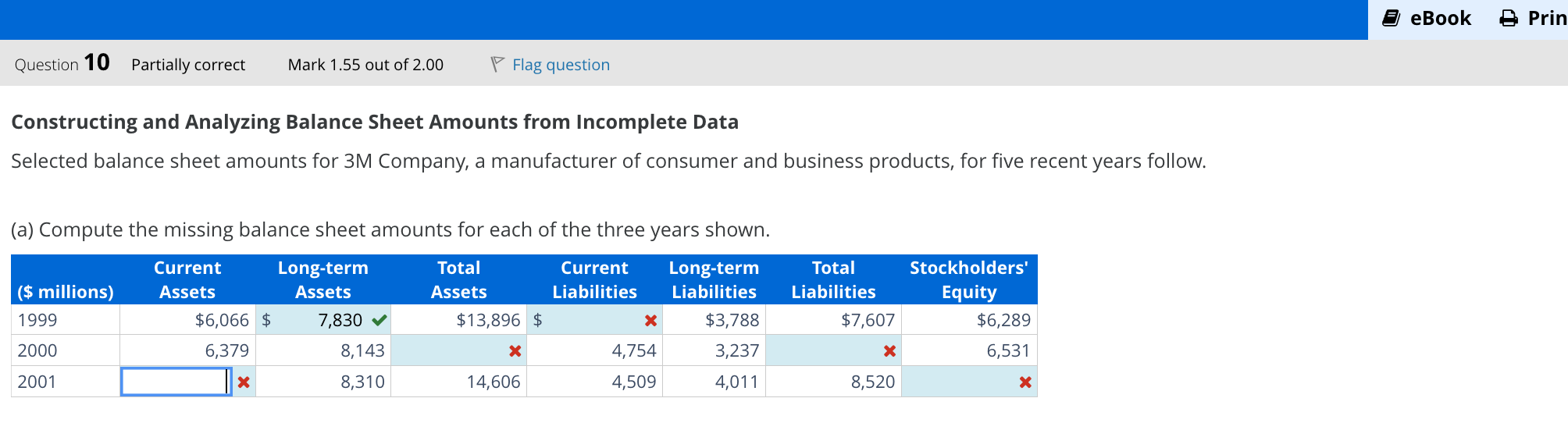1568x423 pixels.
Task: Click red X in 1999 Current Liabilities
Action: click(x=650, y=320)
